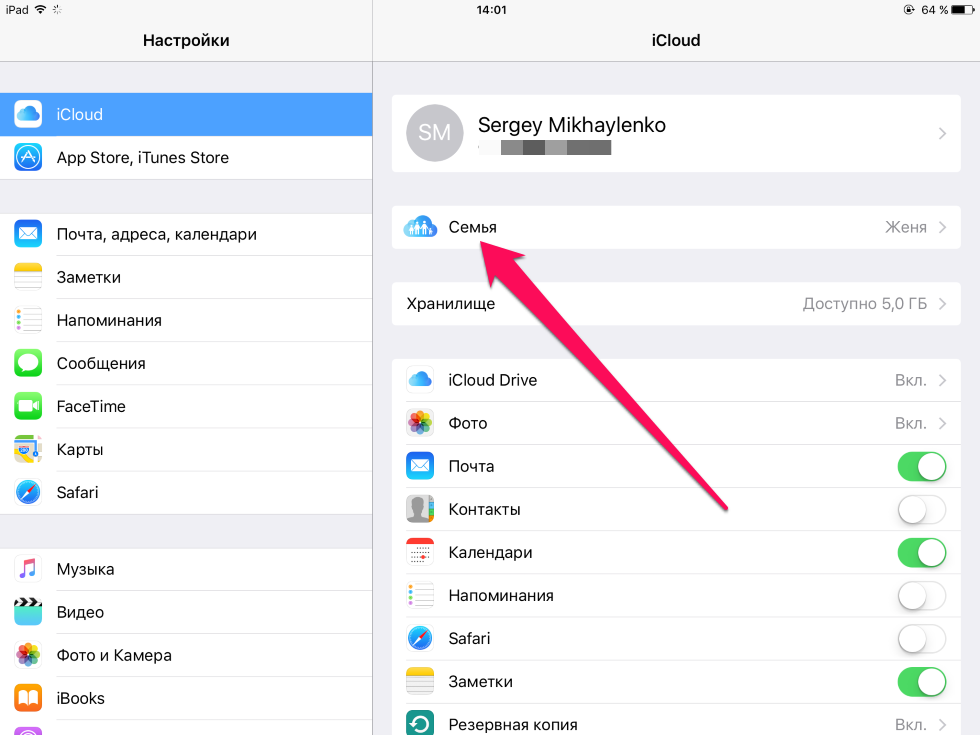Tap the iCloud Drive cloud icon
This screenshot has width=980, height=735.
(420, 380)
